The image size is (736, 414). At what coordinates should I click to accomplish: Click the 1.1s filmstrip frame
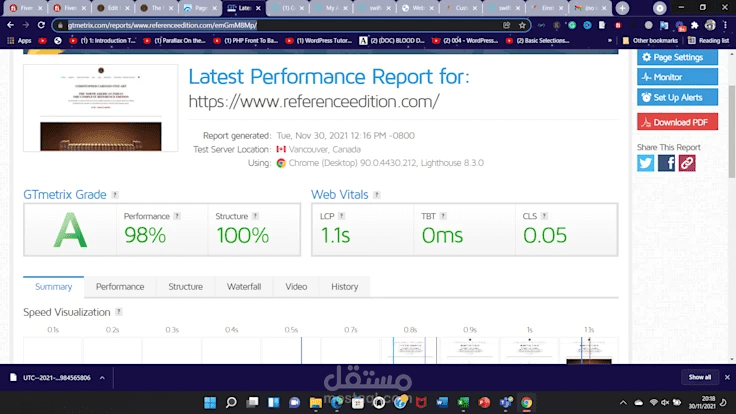click(x=589, y=351)
